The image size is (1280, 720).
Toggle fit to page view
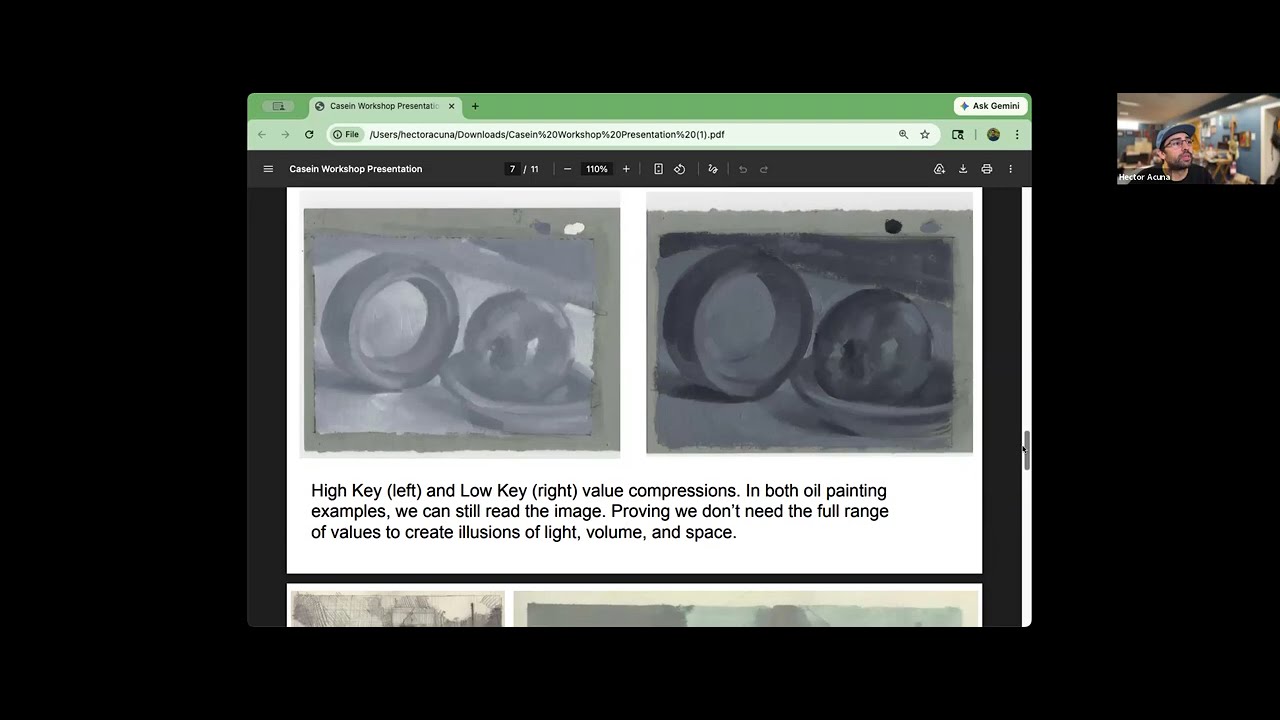(658, 169)
